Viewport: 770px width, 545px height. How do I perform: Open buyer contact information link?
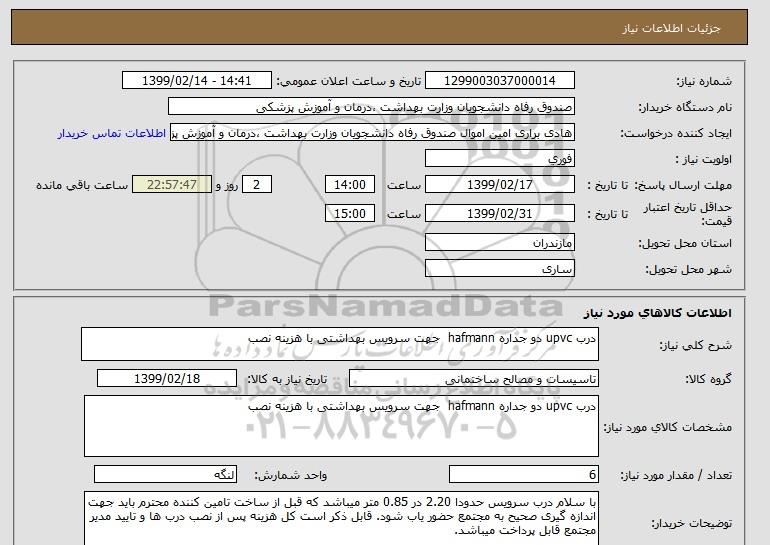111,134
